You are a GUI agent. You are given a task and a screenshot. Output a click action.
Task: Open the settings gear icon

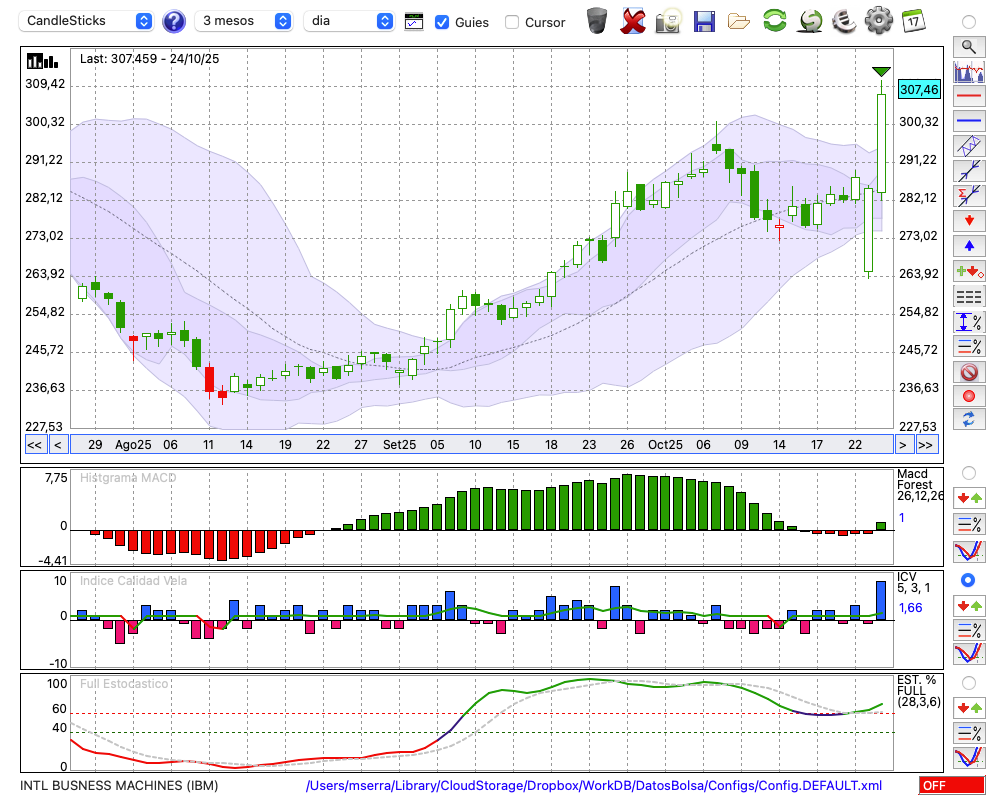[878, 20]
